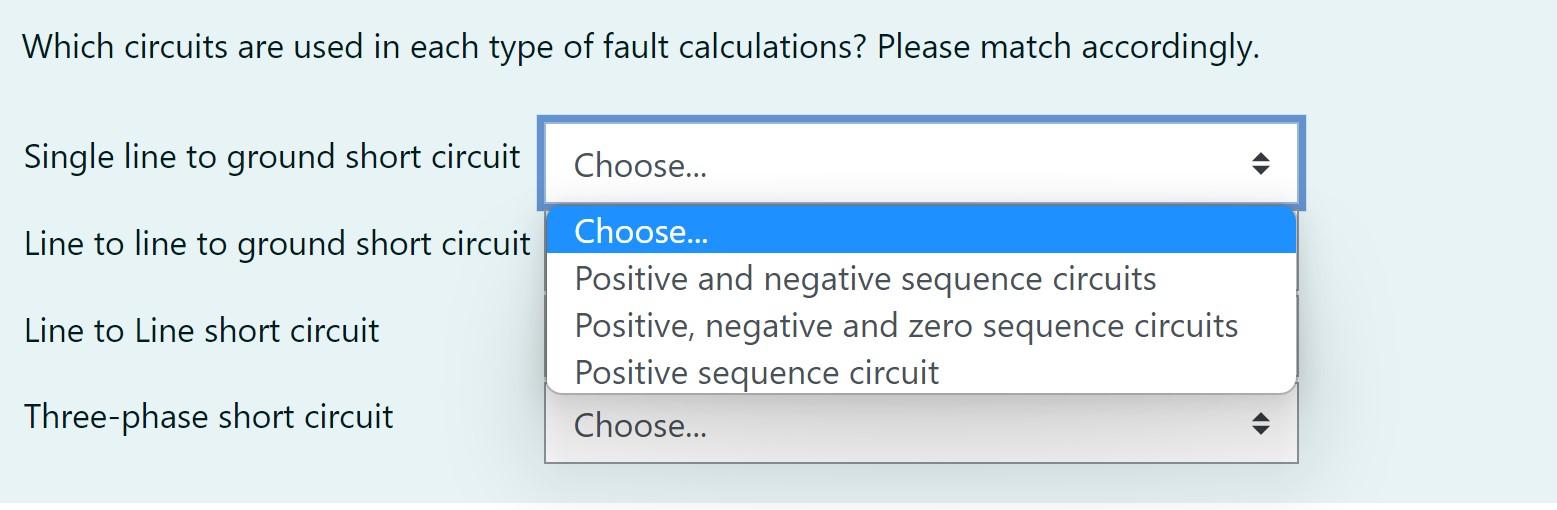Click the up-down arrow on Three-phase selector
The height and width of the screenshot is (510, 1557).
[1260, 425]
